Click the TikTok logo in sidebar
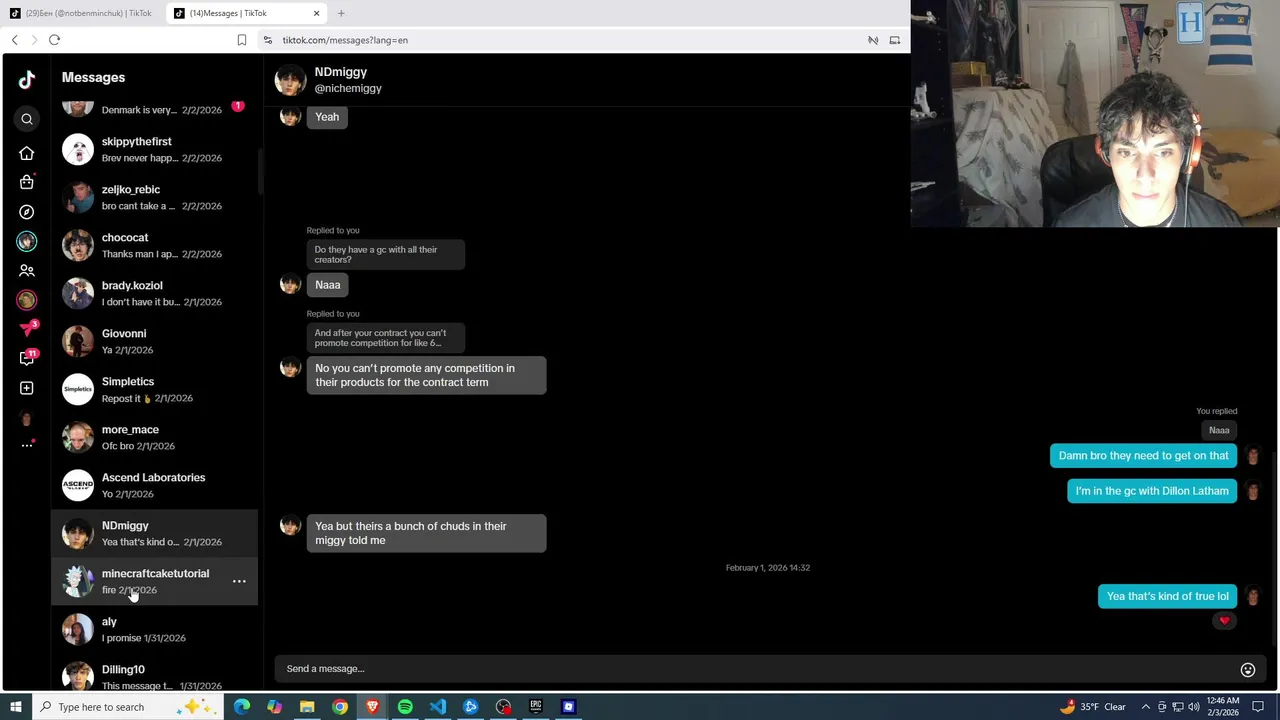 27,80
